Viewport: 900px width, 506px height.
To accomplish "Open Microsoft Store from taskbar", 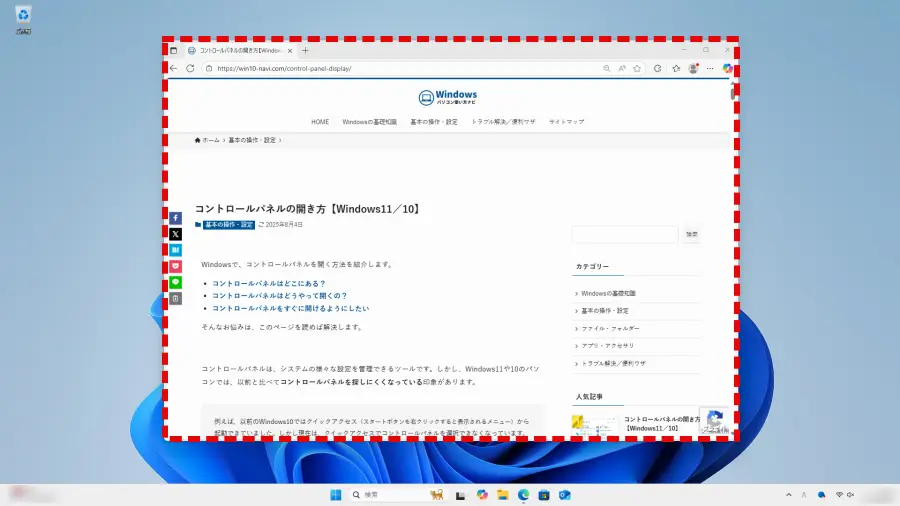I will click(544, 495).
